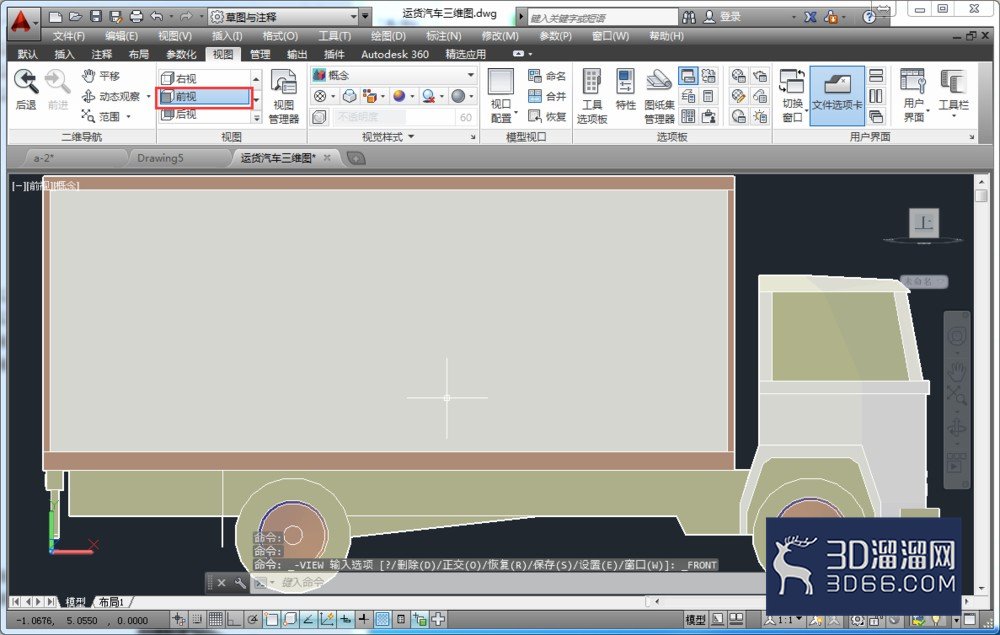Activate the 动态观察 orbit tool

click(89, 96)
